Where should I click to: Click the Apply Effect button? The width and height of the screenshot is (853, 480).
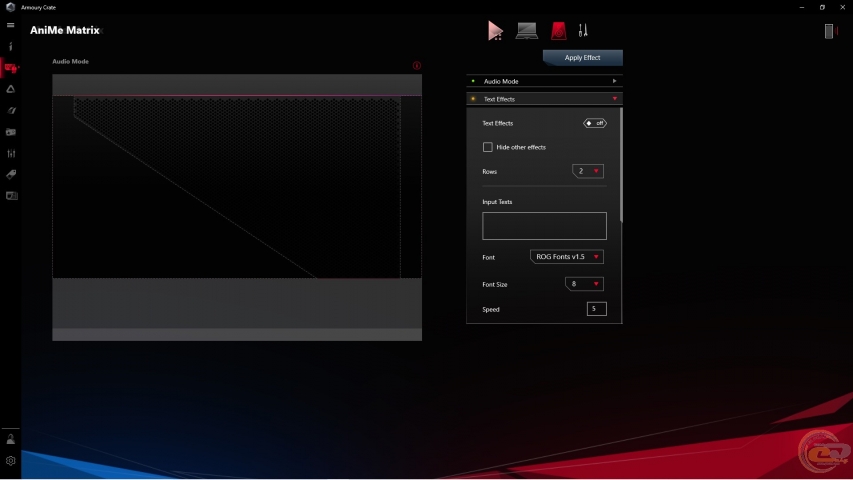(583, 58)
